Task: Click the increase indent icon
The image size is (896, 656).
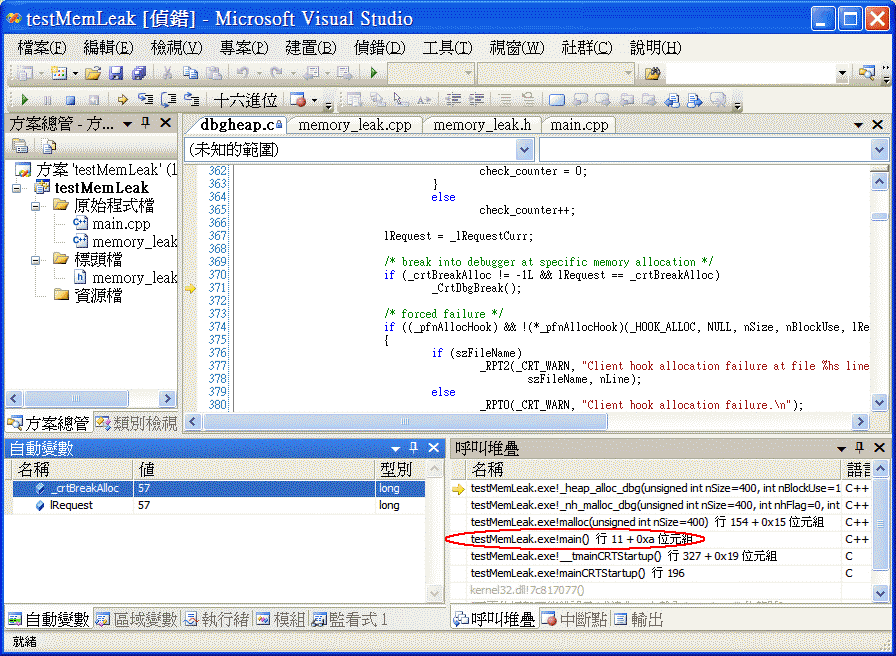Action: pyautogui.click(x=476, y=100)
